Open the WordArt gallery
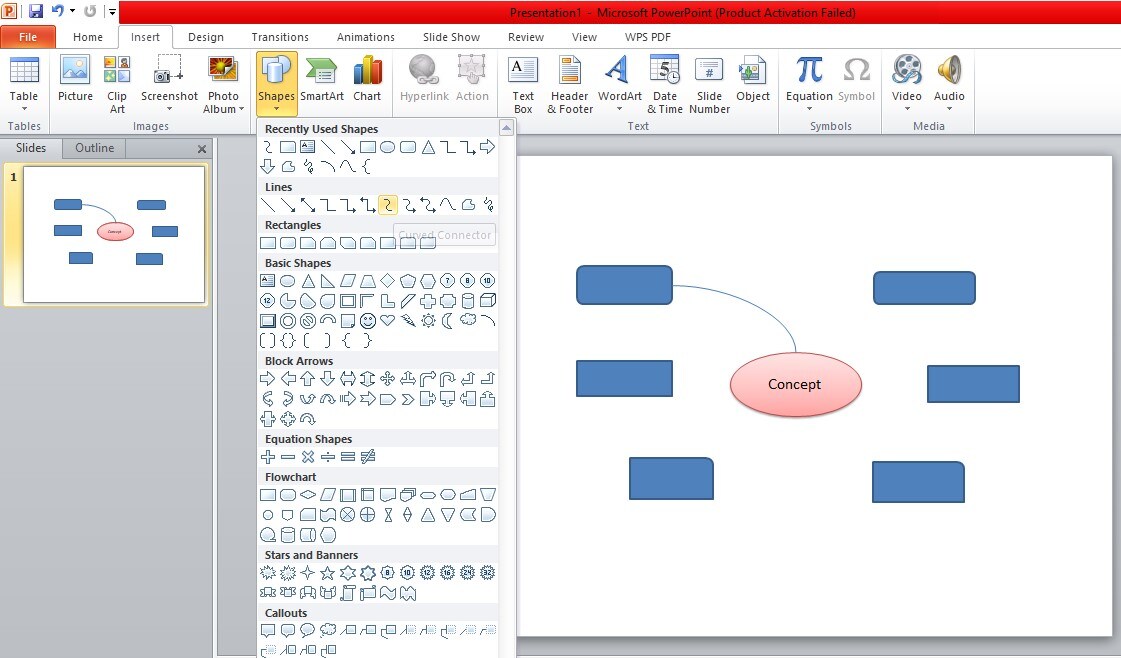Image resolution: width=1121 pixels, height=658 pixels. pyautogui.click(x=619, y=83)
